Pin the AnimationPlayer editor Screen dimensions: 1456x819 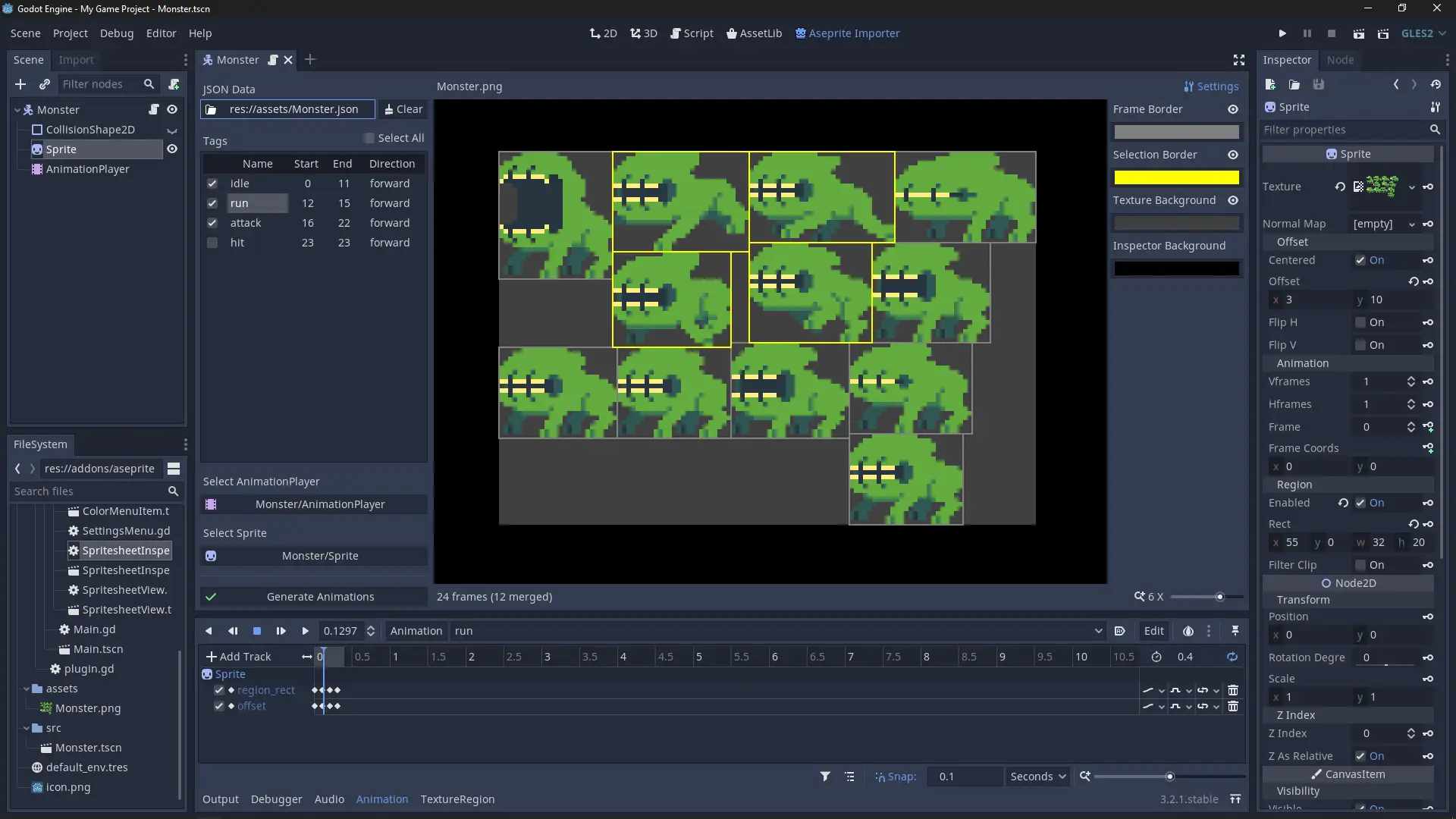(x=1235, y=631)
